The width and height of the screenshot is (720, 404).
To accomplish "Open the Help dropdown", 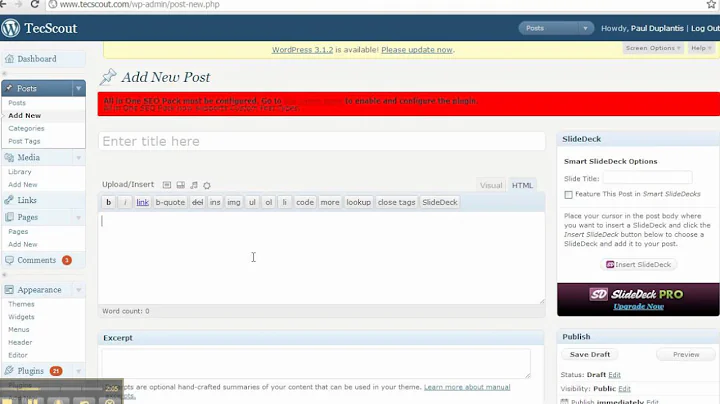I will 701,48.
